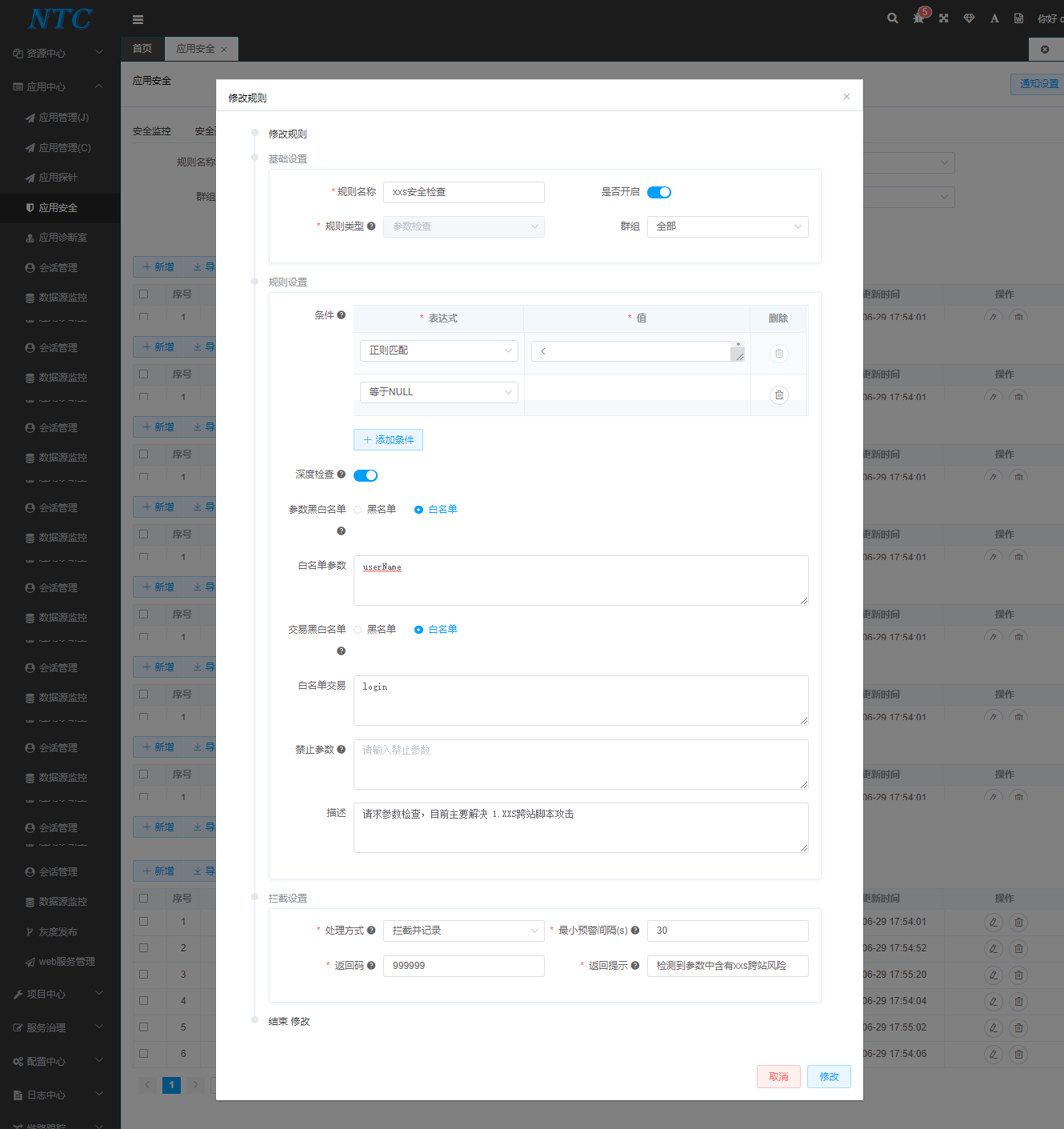
Task: Check the checkbox for table row 2
Action: [144, 947]
